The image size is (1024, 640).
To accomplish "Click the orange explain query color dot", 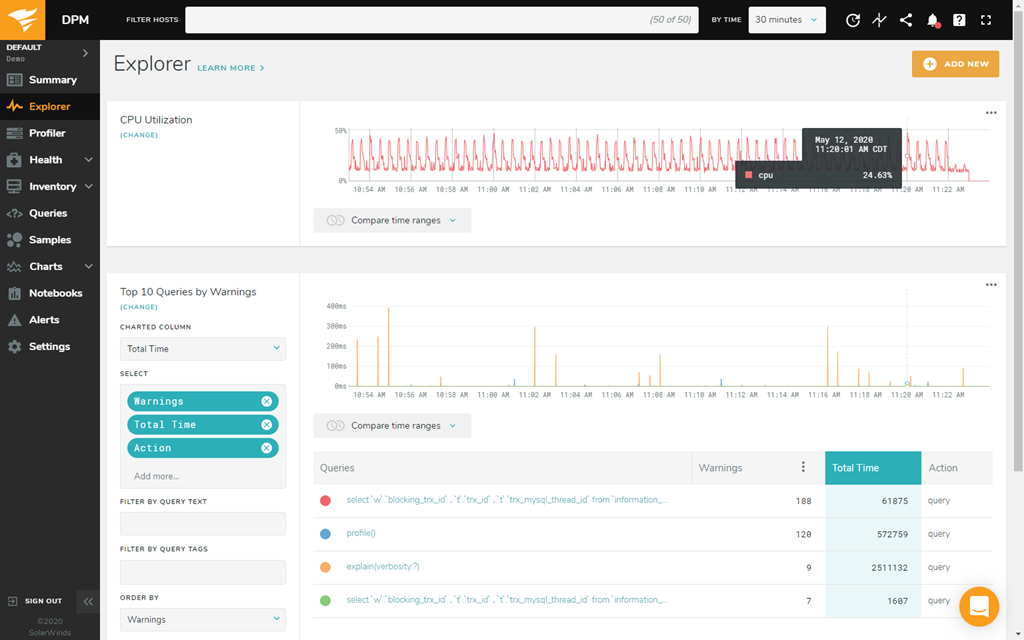I will [x=325, y=567].
